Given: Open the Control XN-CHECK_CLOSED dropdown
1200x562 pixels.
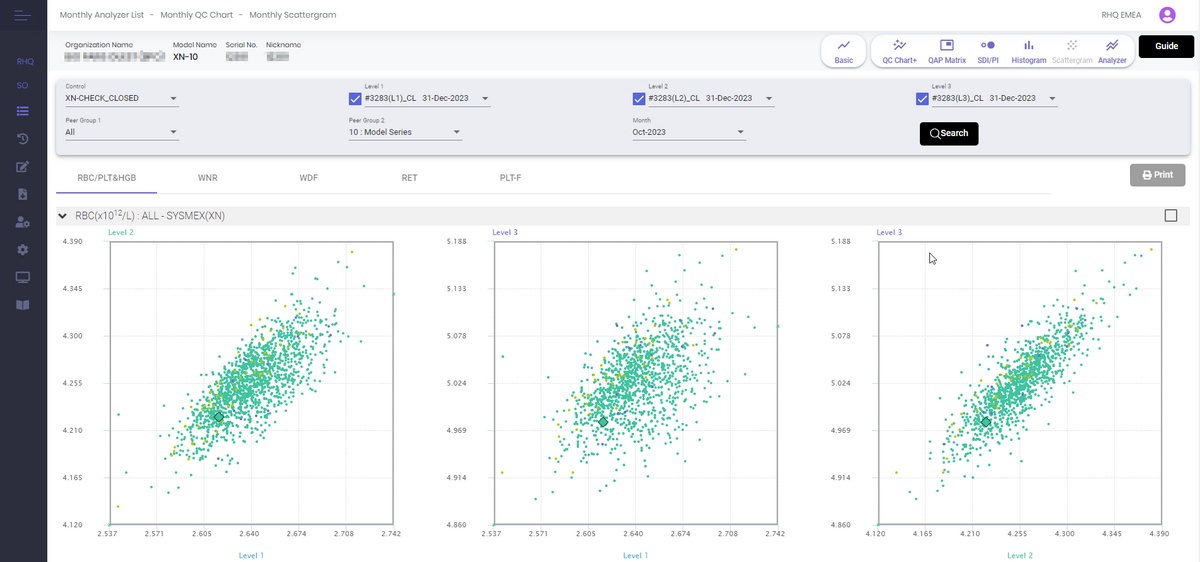Looking at the screenshot, I should pyautogui.click(x=122, y=99).
